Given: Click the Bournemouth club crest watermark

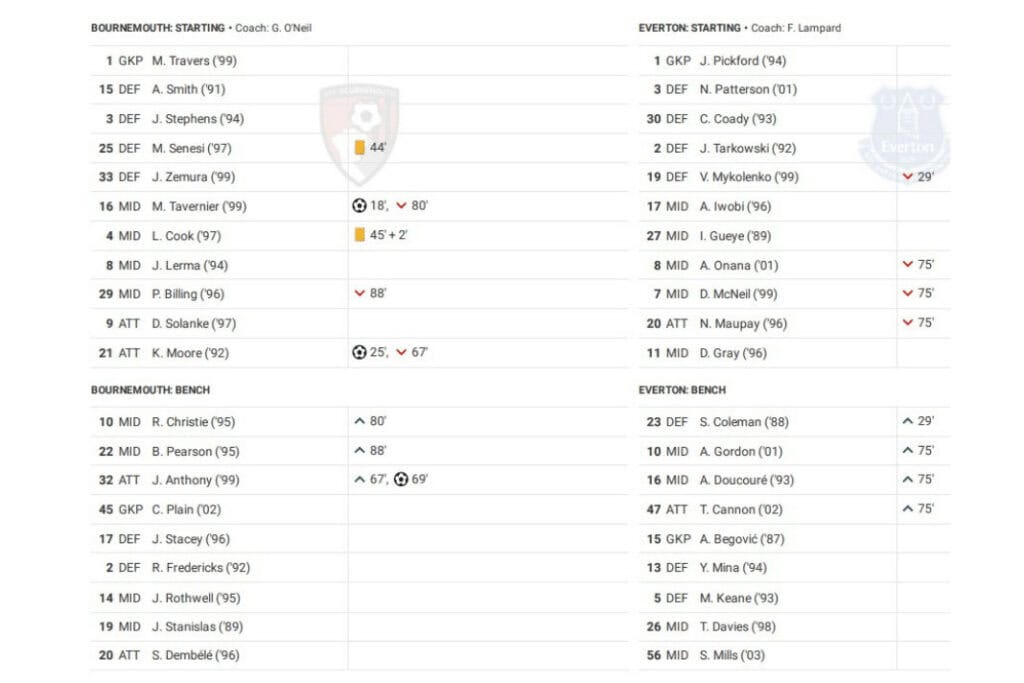Looking at the screenshot, I should tap(359, 120).
